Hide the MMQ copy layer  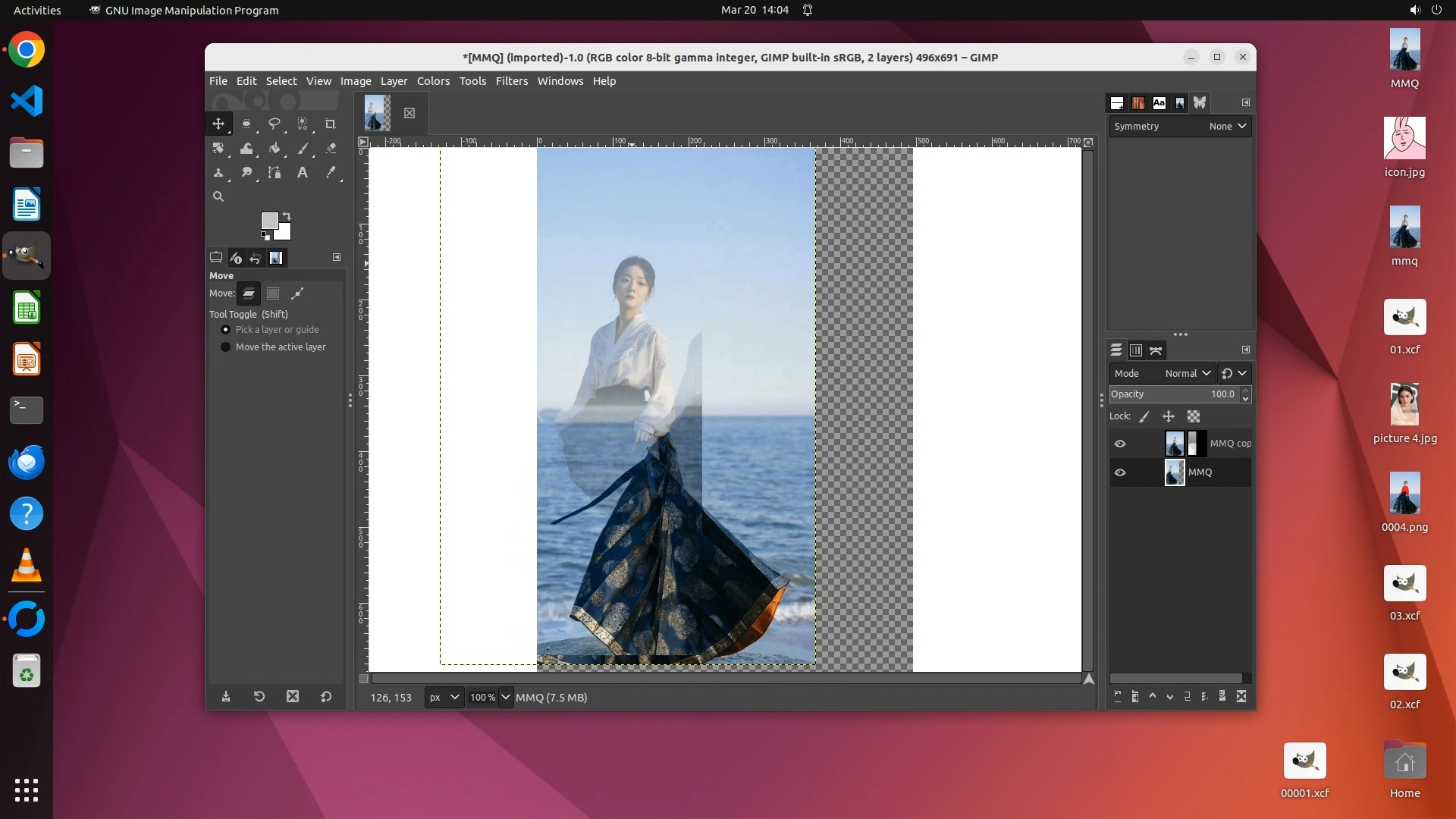1120,444
